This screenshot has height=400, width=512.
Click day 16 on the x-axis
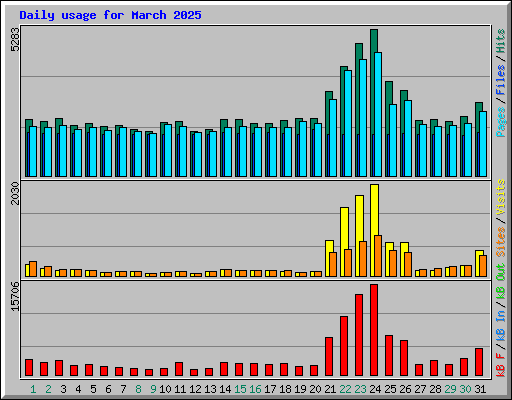pos(255,389)
